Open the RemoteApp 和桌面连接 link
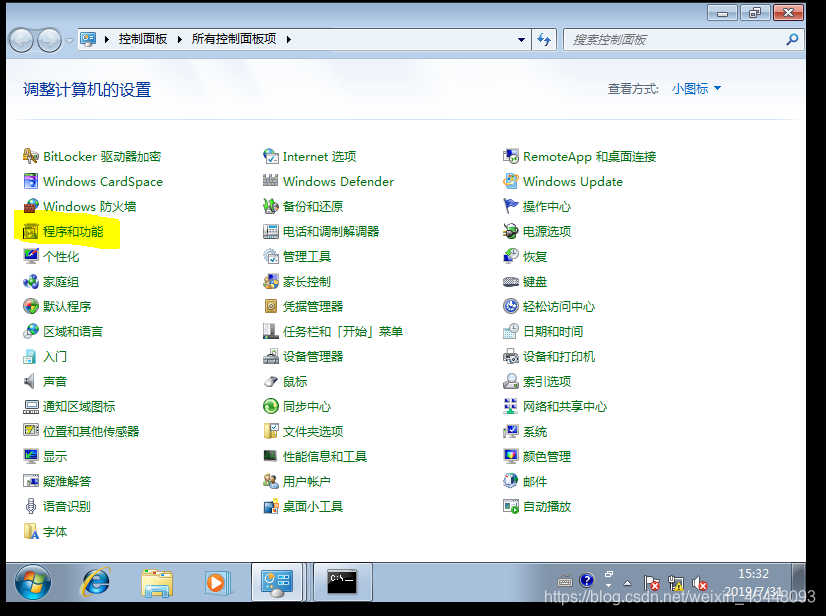The width and height of the screenshot is (826, 616). click(589, 157)
